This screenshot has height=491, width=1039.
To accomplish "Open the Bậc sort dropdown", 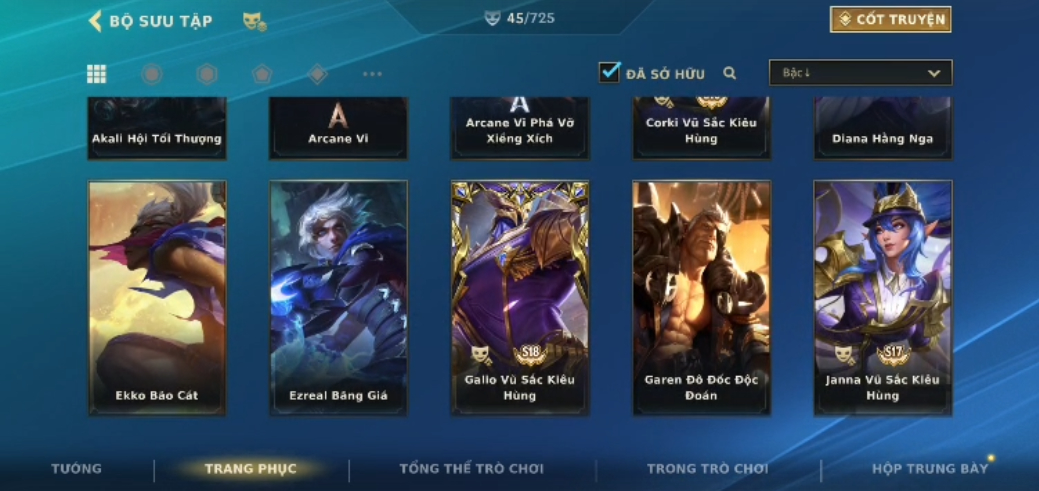I will click(860, 73).
